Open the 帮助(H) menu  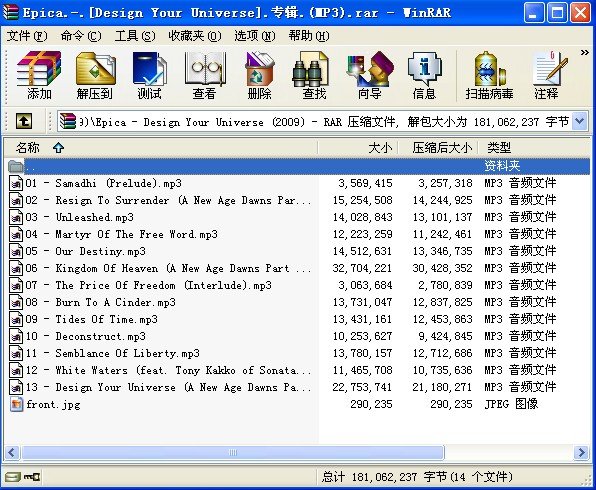(309, 36)
